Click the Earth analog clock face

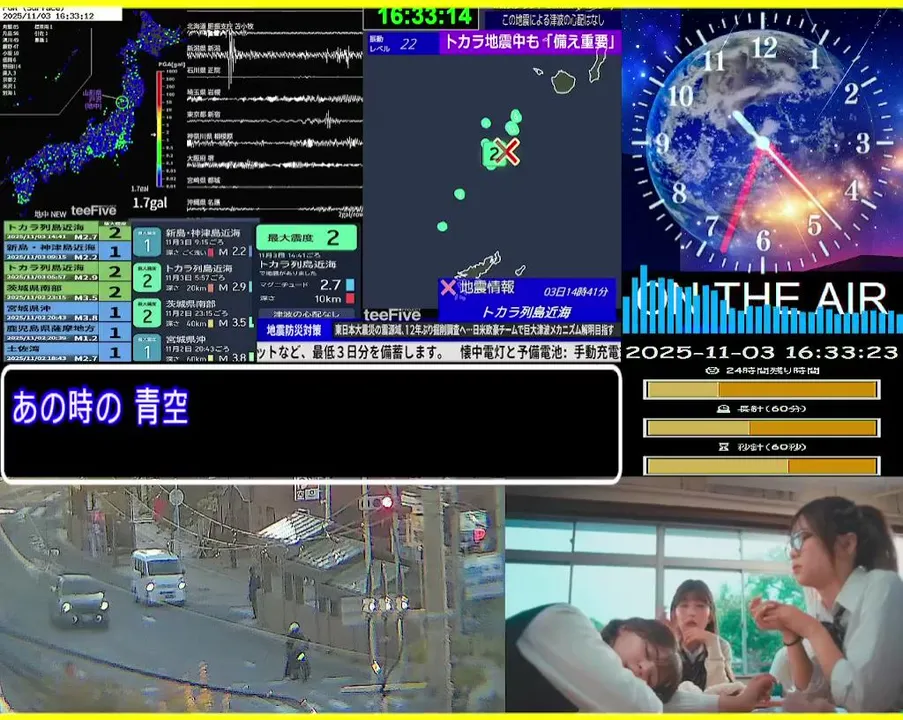pyautogui.click(x=762, y=141)
